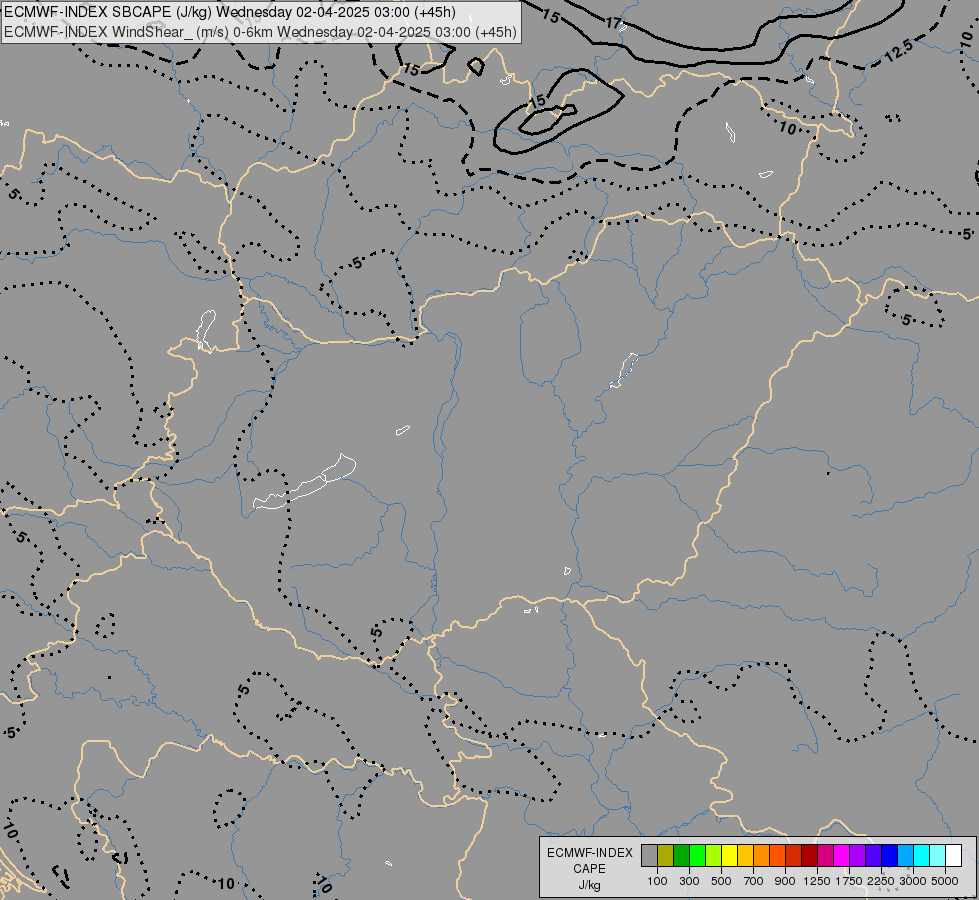Click the 12.5 wind shear contour label
This screenshot has width=979, height=900.
[x=900, y=51]
